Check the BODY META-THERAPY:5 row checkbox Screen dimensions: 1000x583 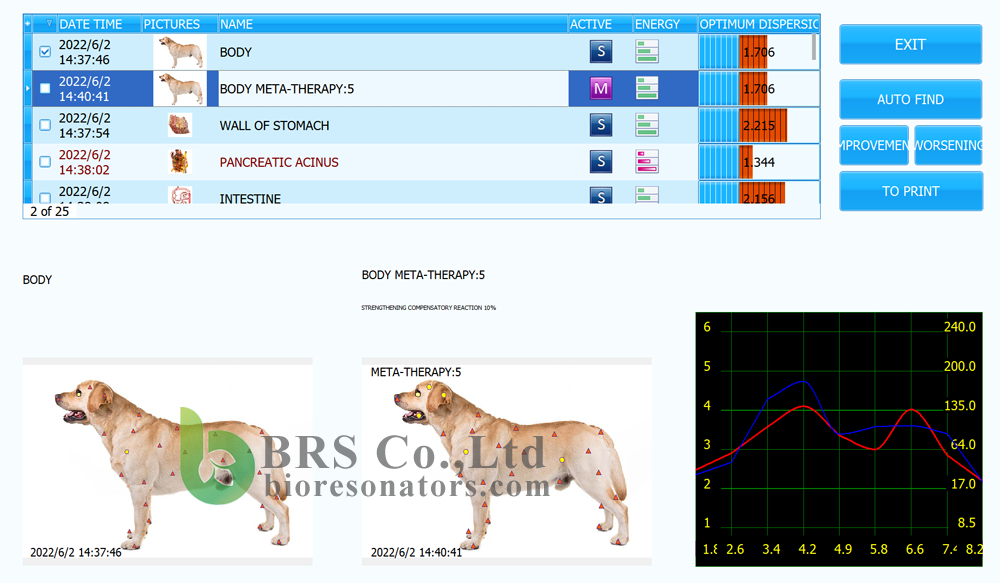pyautogui.click(x=45, y=89)
